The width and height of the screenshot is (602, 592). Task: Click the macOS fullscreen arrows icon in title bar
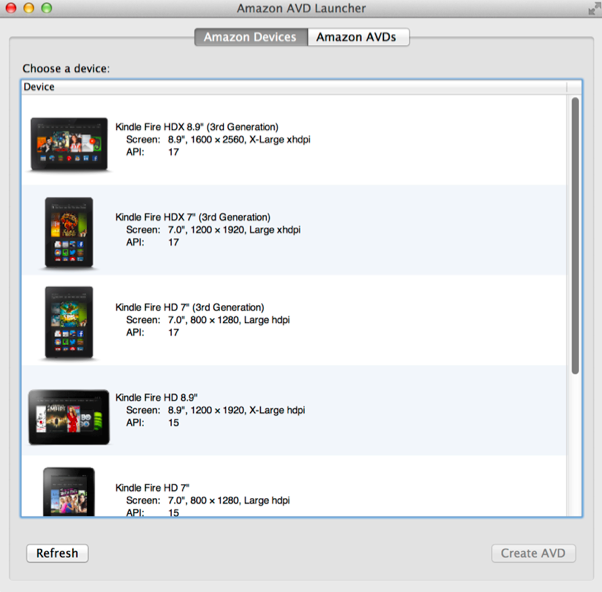point(594,8)
